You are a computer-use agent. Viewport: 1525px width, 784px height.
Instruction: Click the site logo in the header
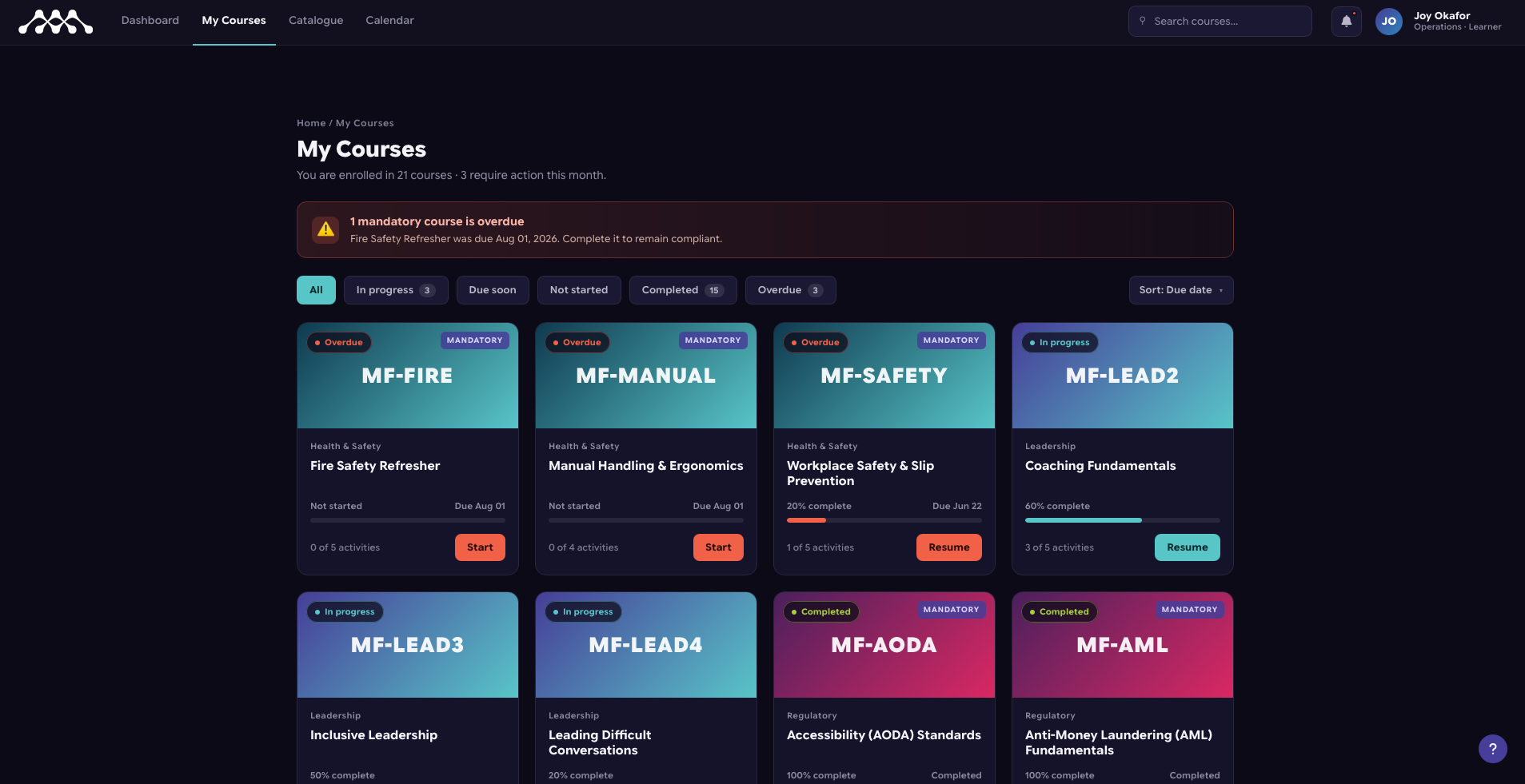55,22
